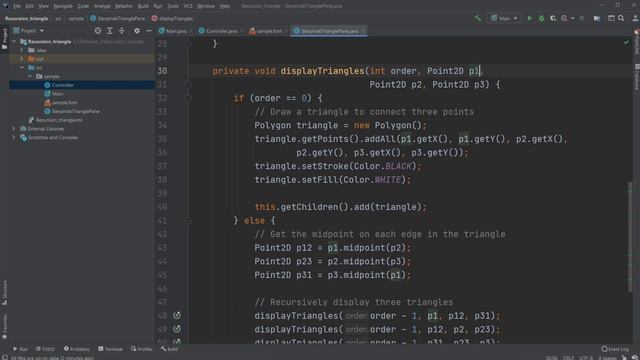Open dropdown arrow next to profiler icon

tap(573, 18)
